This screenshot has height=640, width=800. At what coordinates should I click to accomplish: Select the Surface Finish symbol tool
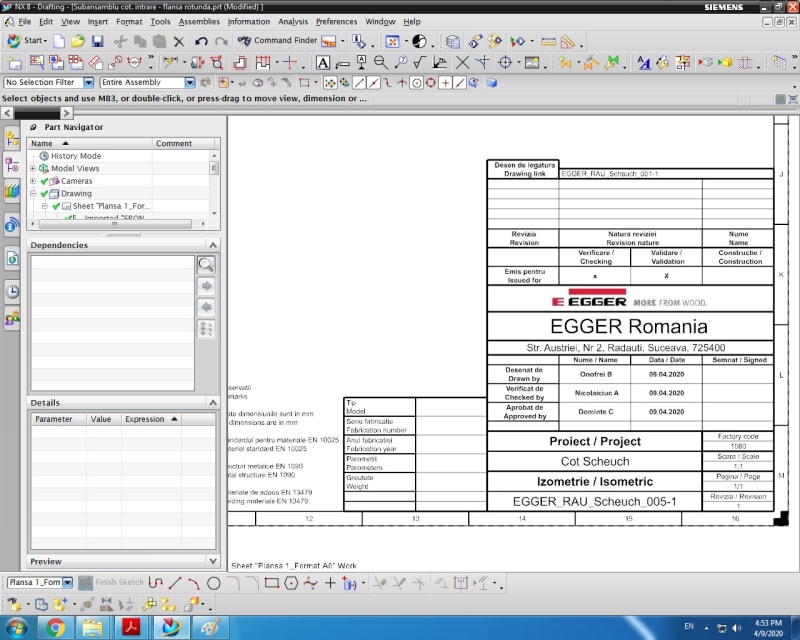[419, 63]
